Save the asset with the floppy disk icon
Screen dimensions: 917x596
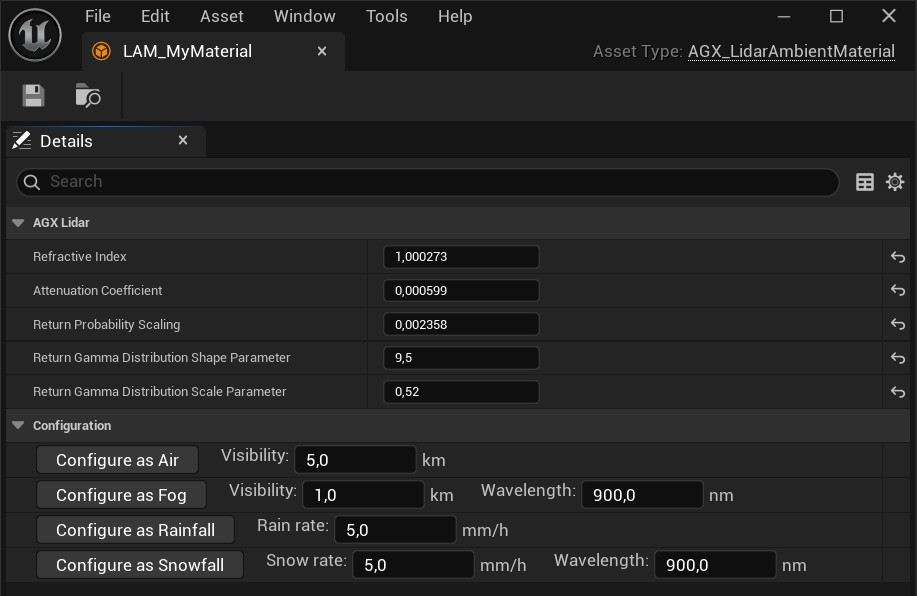[x=34, y=96]
